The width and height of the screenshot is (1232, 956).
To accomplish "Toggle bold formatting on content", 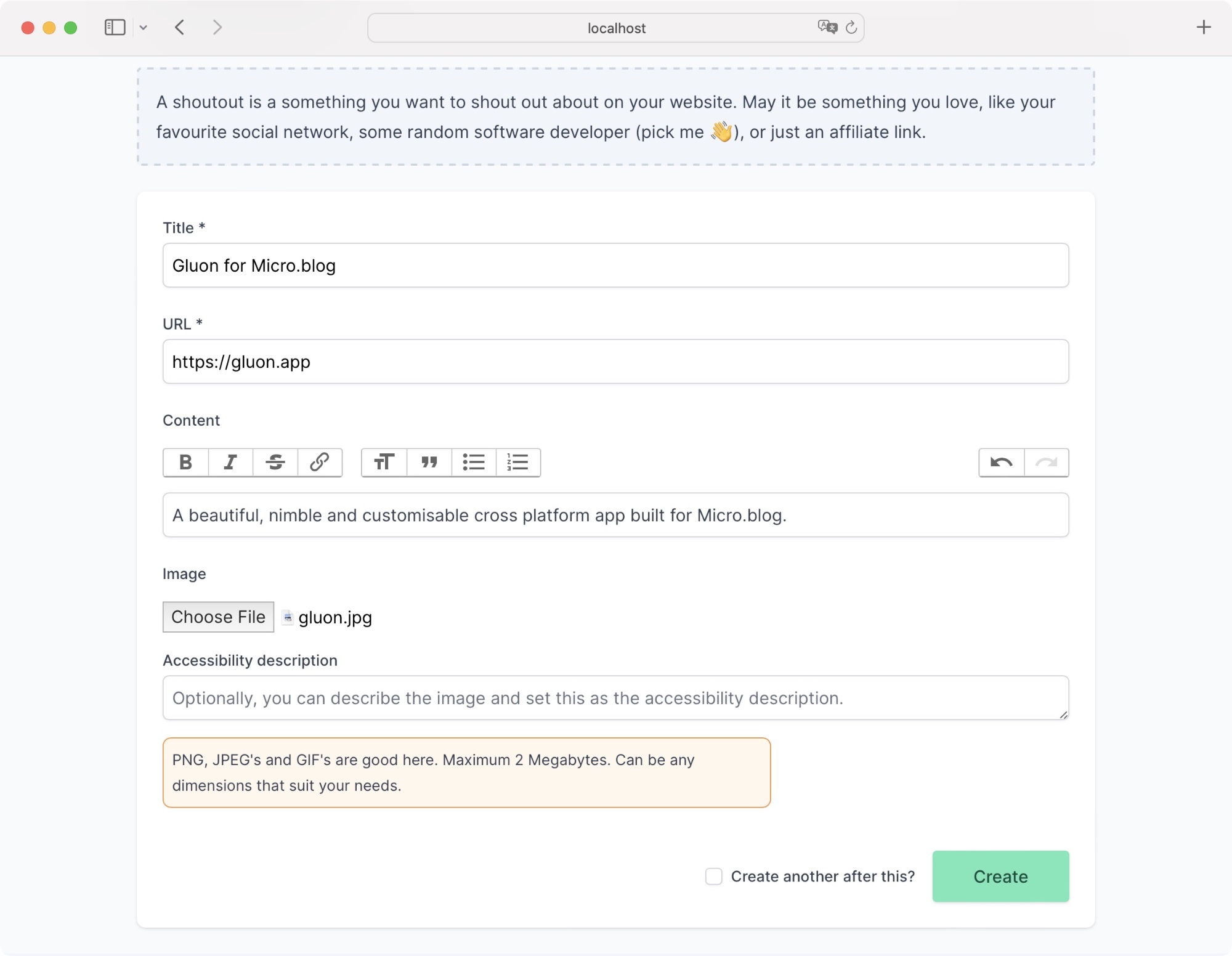I will (x=185, y=462).
